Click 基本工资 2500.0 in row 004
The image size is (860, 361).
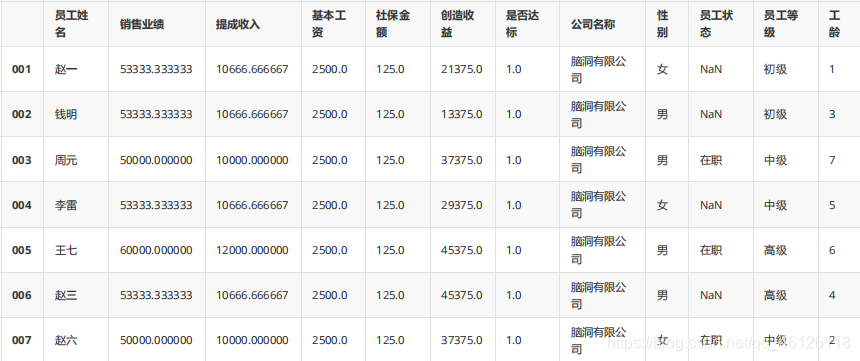click(x=330, y=205)
